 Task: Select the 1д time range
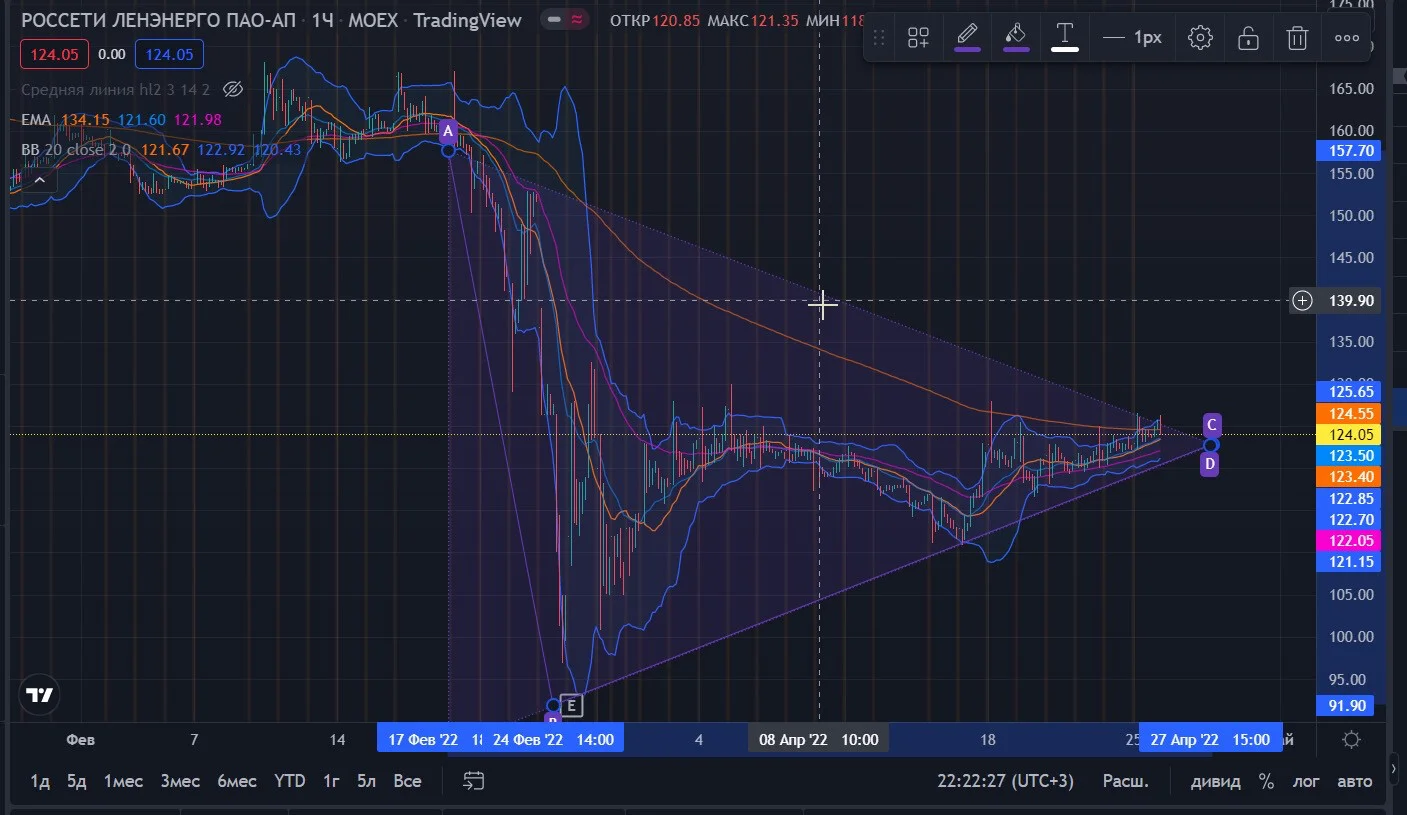(40, 781)
